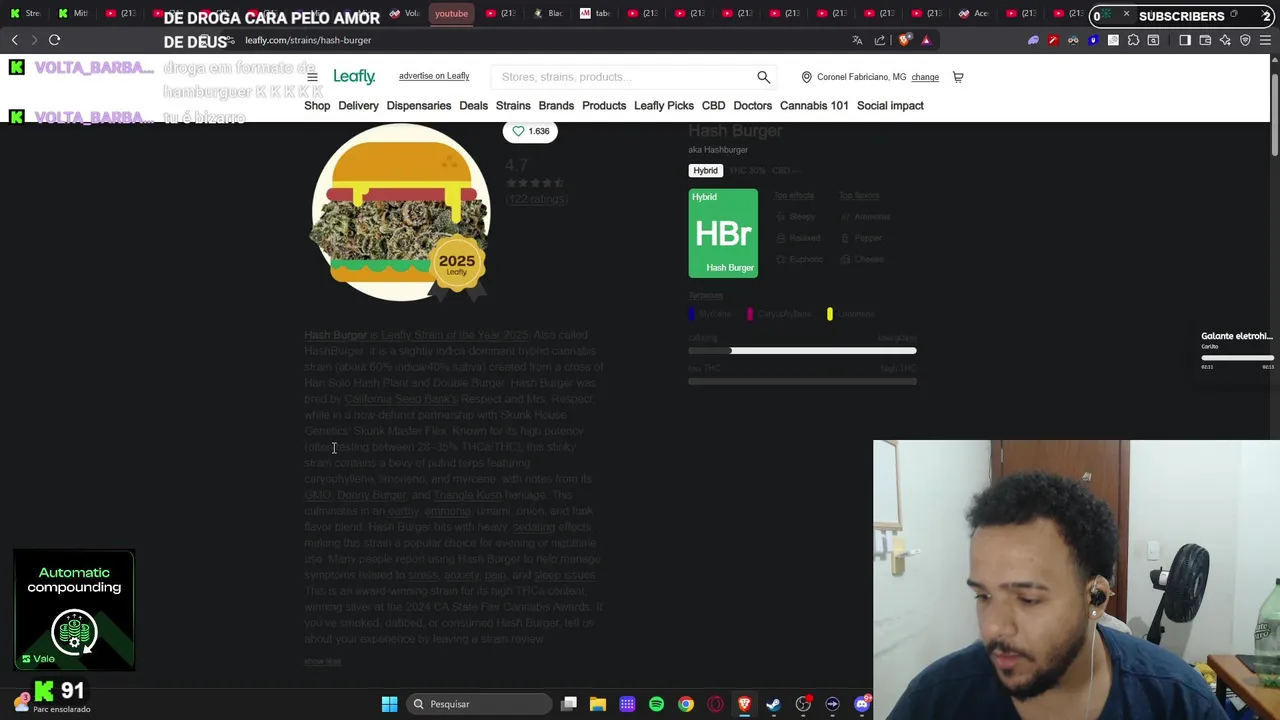Open Cannabis 101 section
This screenshot has height=720, width=1280.
[814, 105]
